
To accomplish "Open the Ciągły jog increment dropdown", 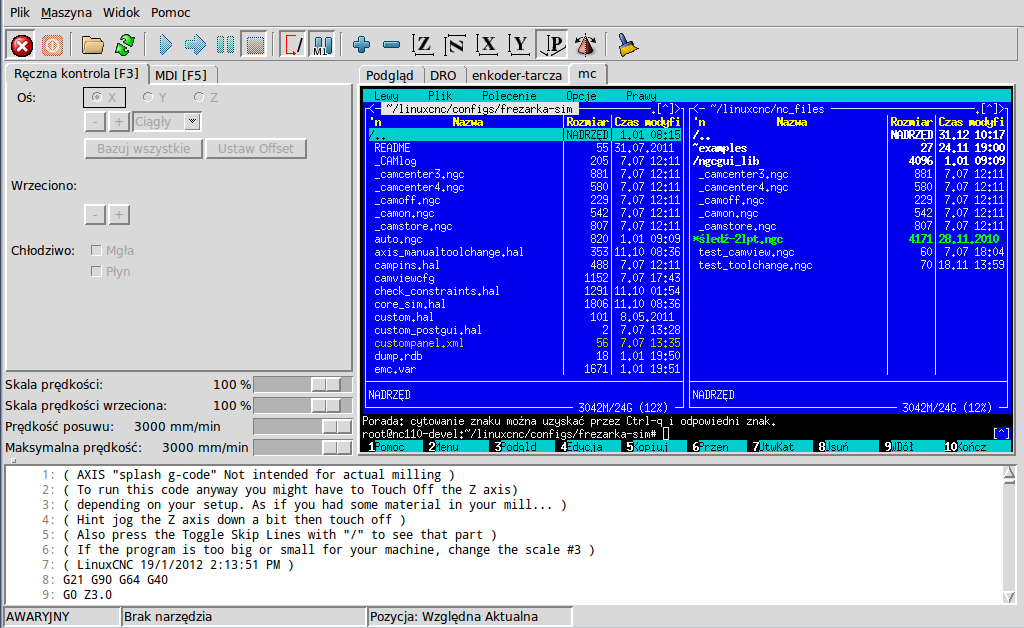I will click(192, 121).
